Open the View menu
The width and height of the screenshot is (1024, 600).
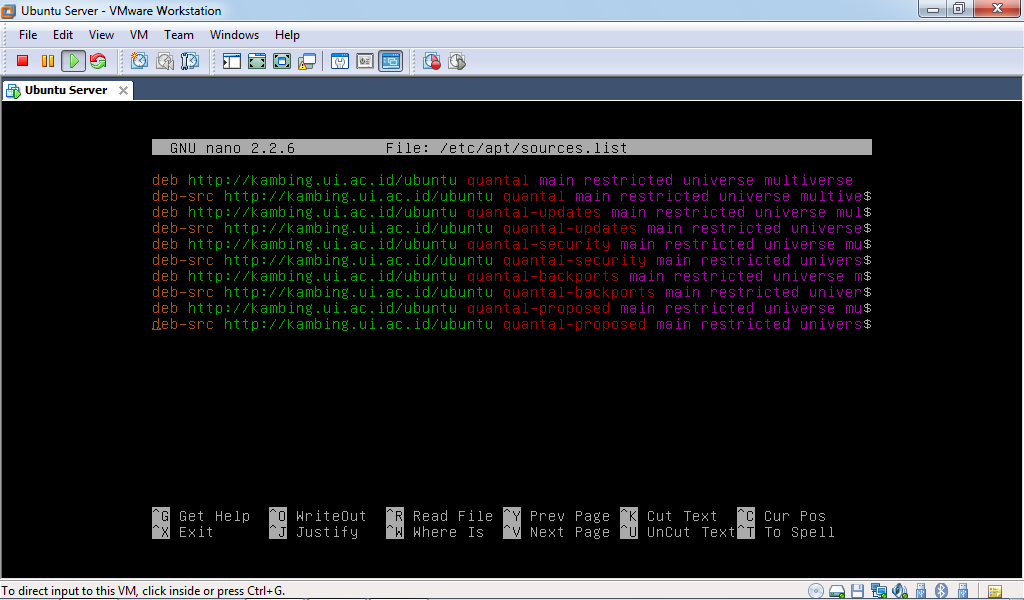[x=101, y=35]
